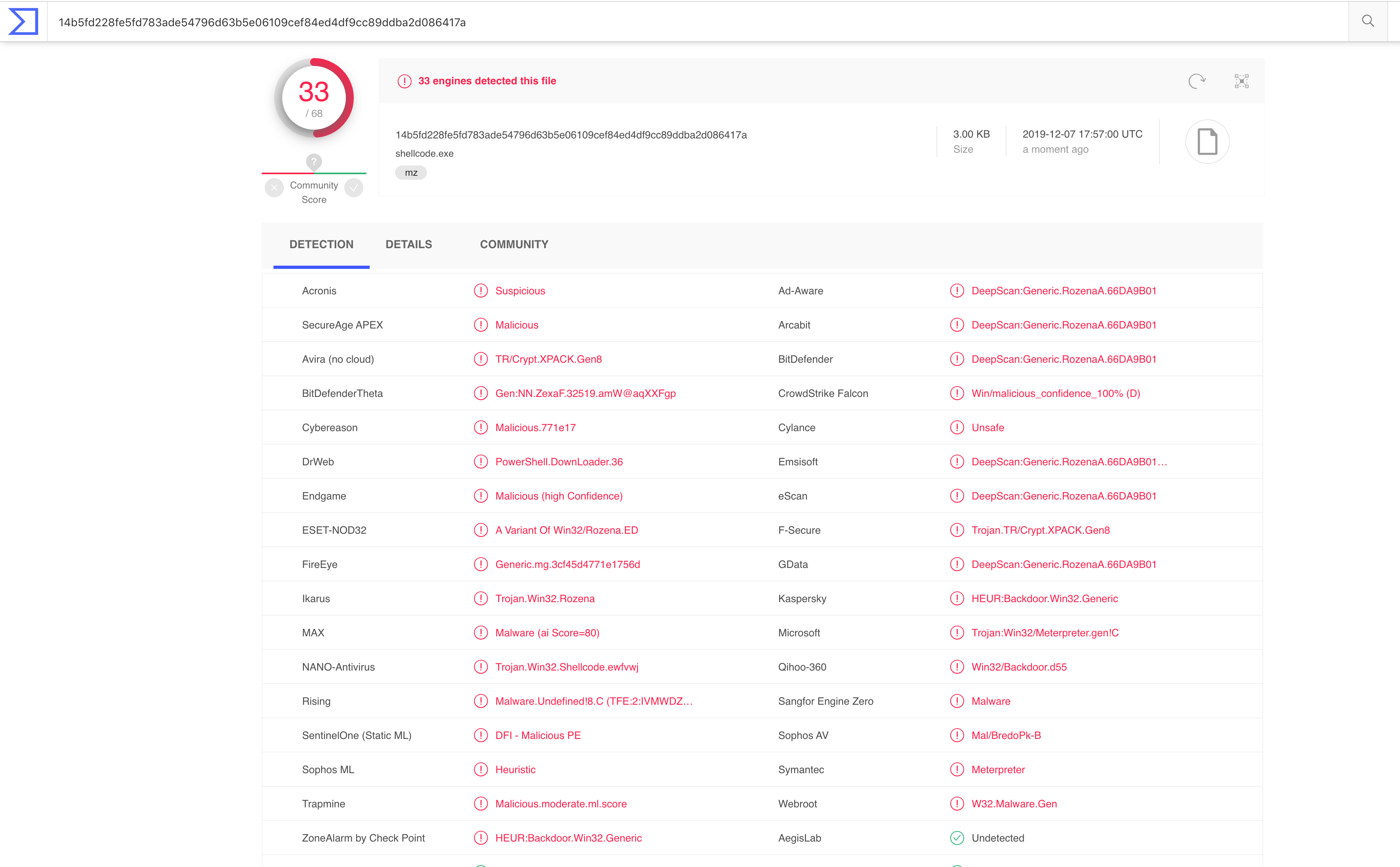Click the warning icon in the DrWeb row

(481, 462)
